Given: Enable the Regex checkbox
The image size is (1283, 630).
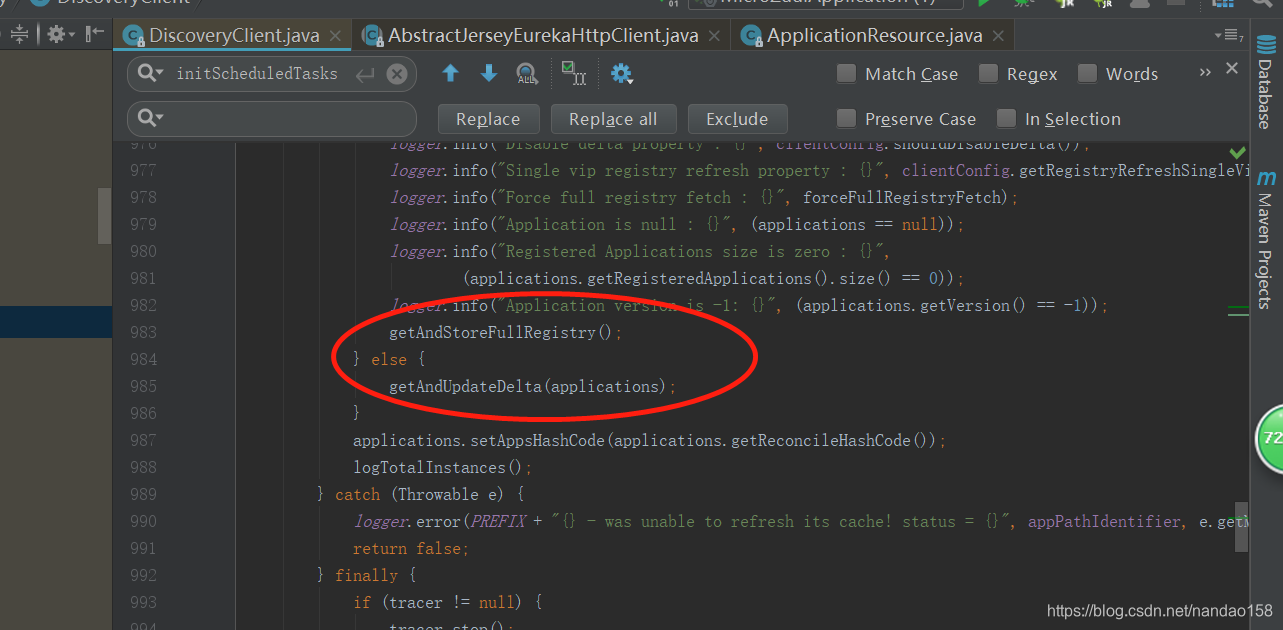Looking at the screenshot, I should pos(989,74).
